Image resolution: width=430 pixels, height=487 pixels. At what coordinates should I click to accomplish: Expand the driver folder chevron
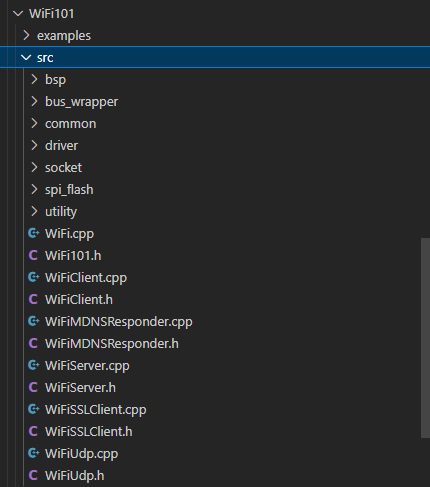[x=34, y=145]
